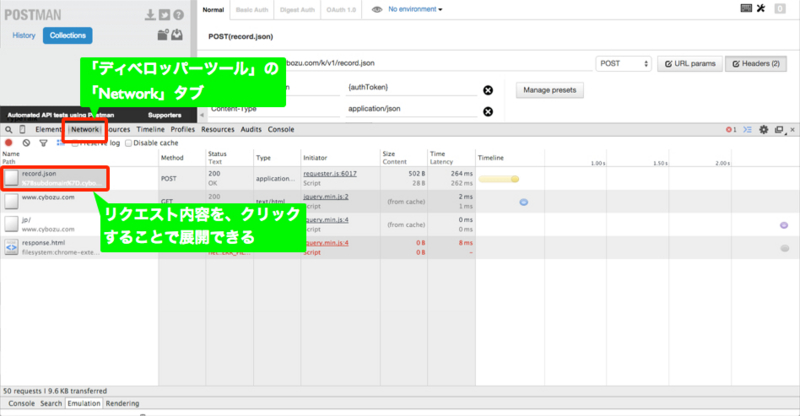Click the URL params button
Screen dimensions: 800x416
(x=690, y=64)
